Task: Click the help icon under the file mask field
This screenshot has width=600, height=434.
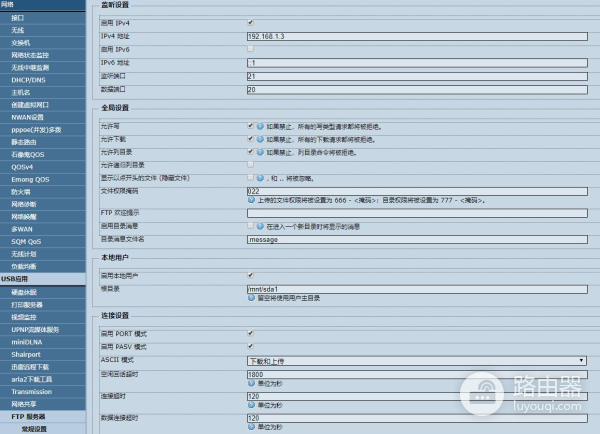Action: pos(251,200)
